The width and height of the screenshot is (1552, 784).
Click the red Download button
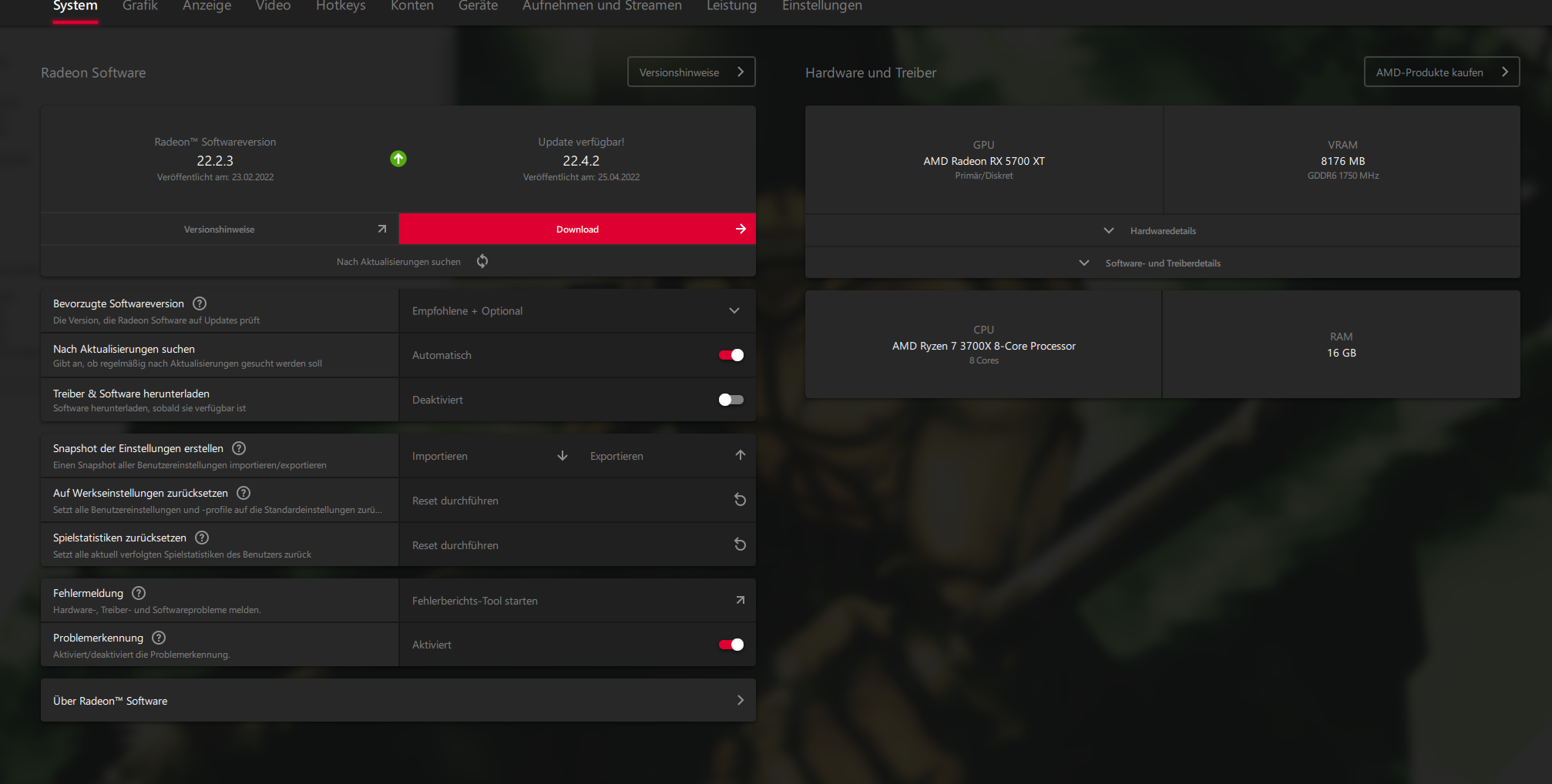577,229
